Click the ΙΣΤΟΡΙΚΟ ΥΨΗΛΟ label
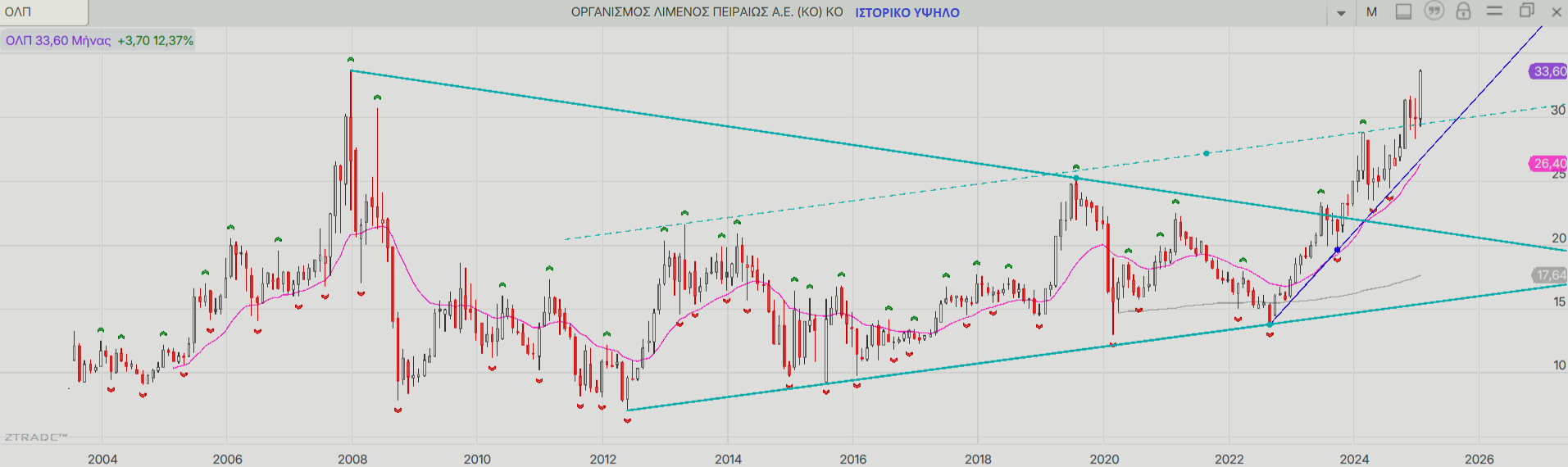This screenshot has width=1568, height=467. (907, 12)
